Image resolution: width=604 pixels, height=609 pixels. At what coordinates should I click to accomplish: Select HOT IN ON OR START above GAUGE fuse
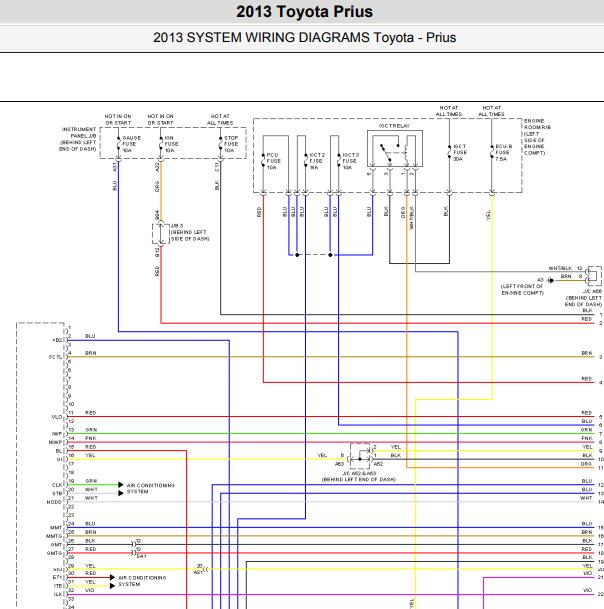[118, 119]
